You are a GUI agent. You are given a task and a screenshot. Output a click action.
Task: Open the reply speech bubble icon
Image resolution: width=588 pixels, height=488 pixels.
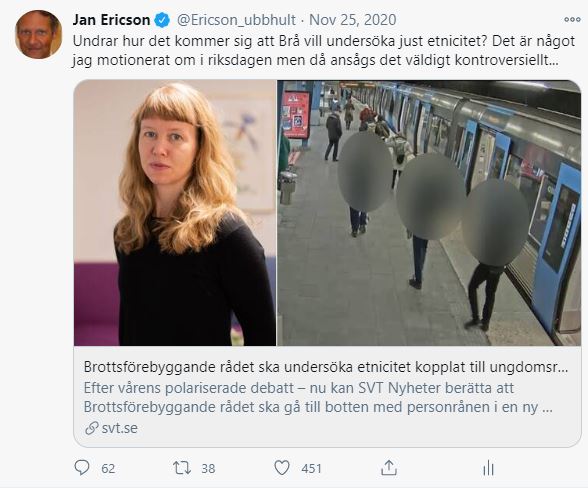82,468
